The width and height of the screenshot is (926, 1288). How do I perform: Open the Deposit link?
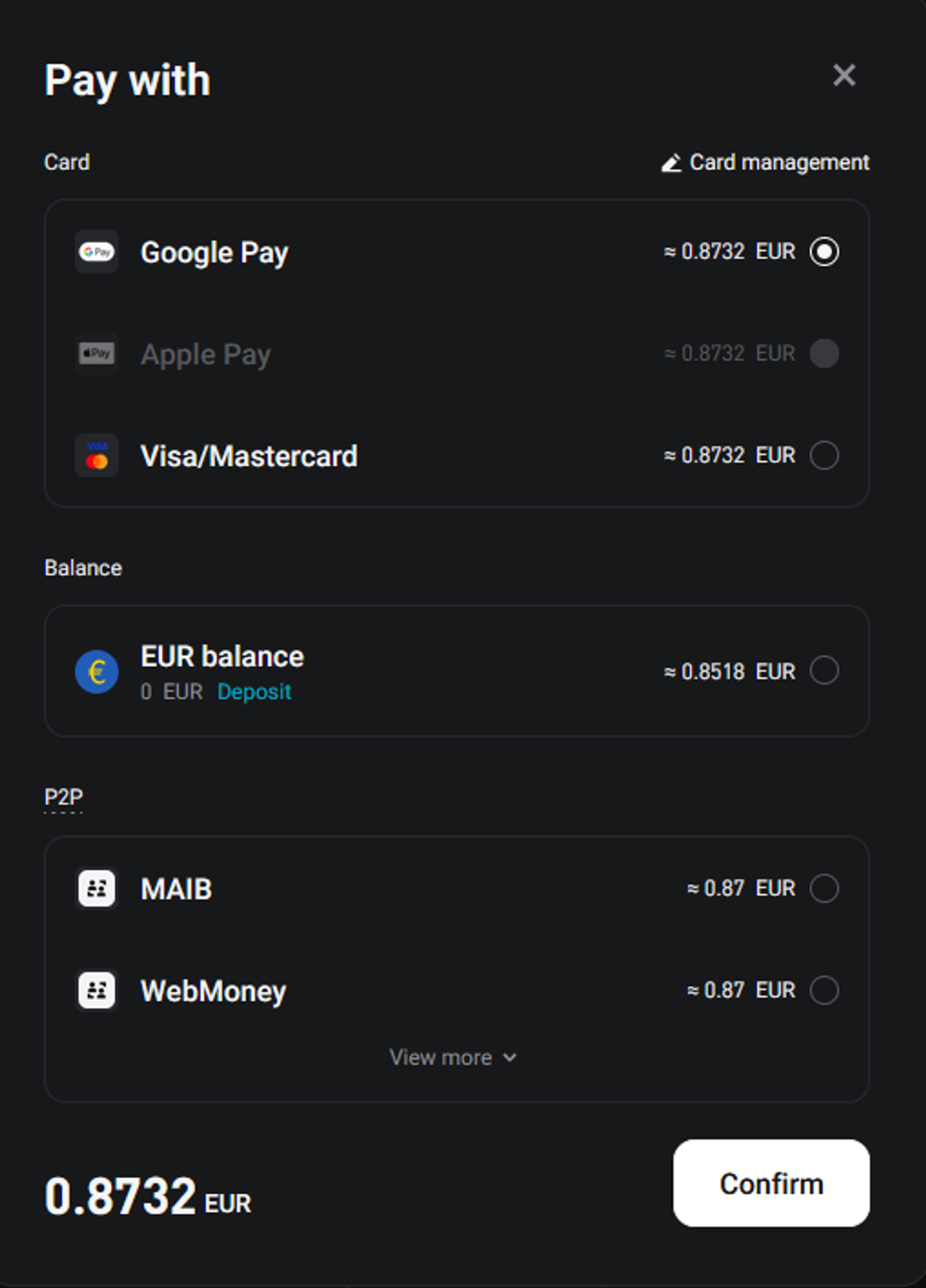[254, 692]
